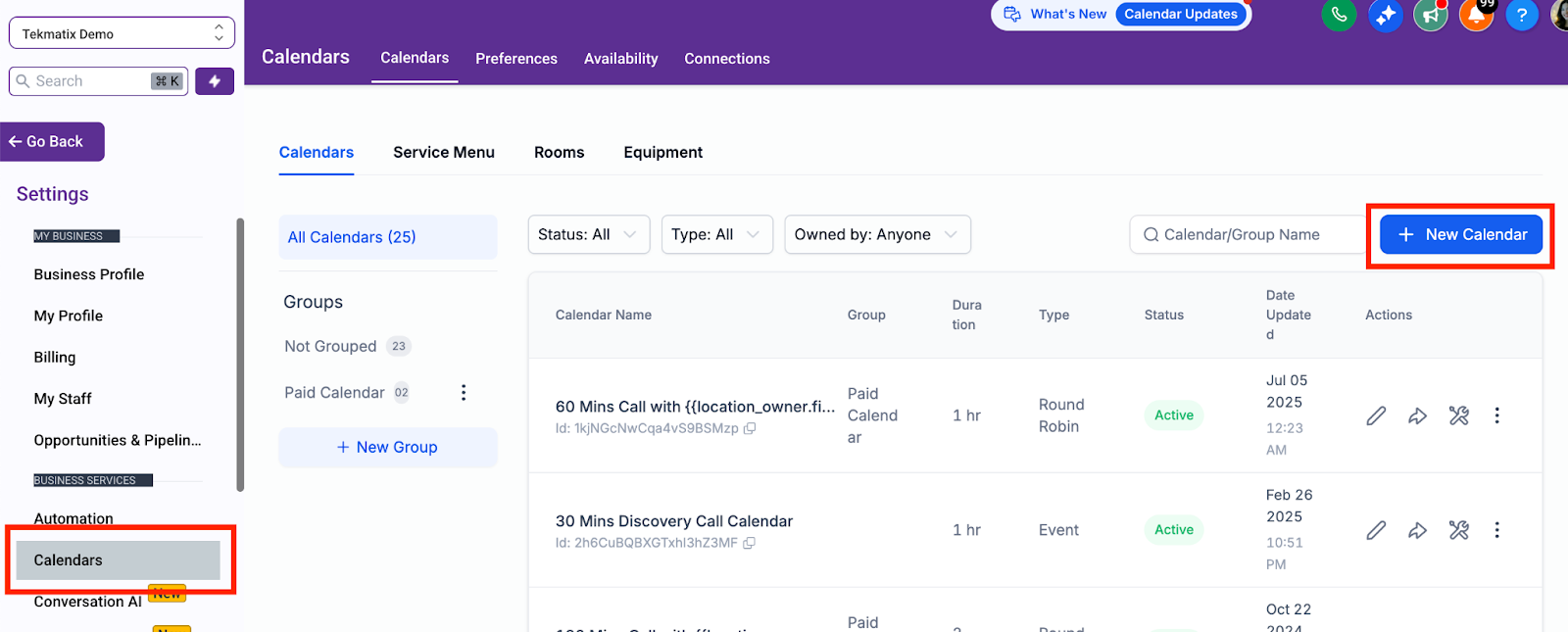Open Calendars in settings sidebar

tap(119, 559)
